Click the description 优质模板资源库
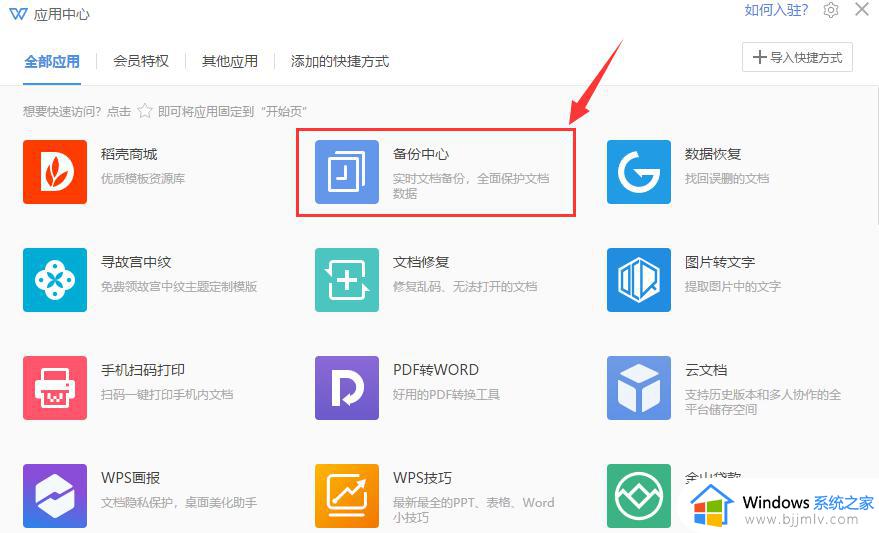This screenshot has width=879, height=533. [x=143, y=179]
